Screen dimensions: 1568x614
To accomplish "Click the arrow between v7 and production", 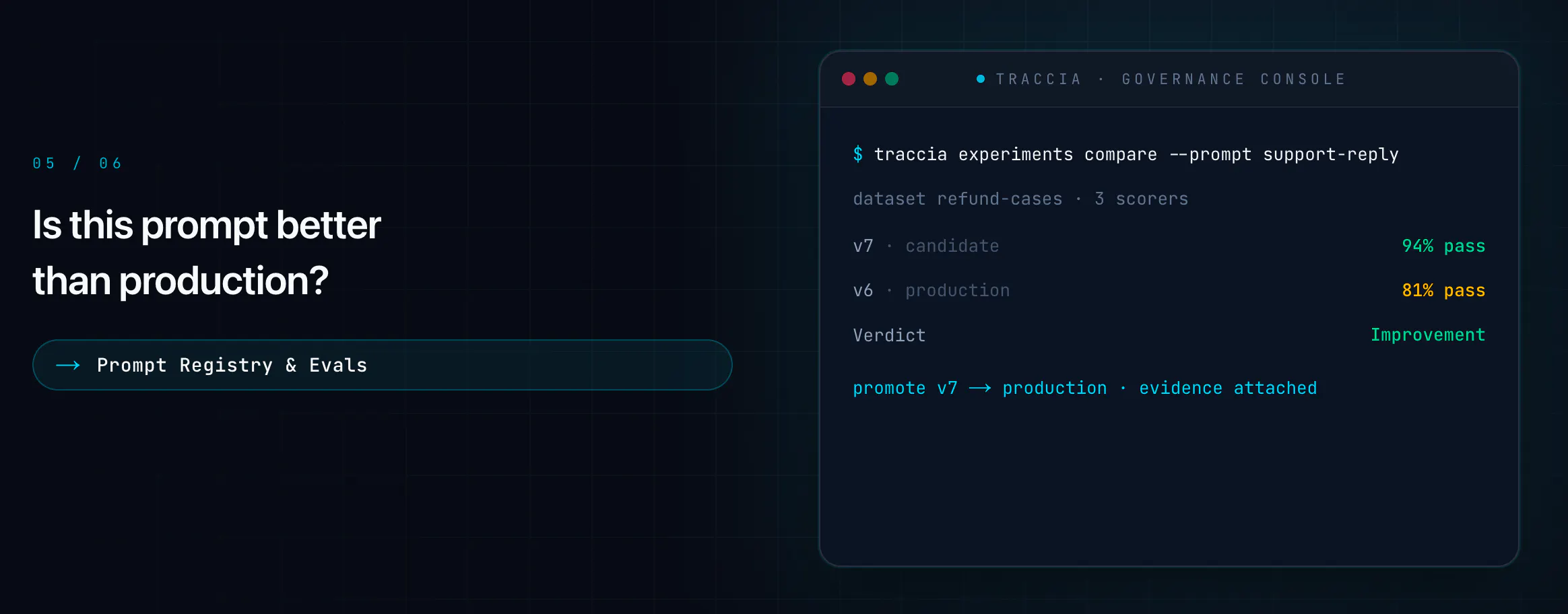I will pos(980,388).
